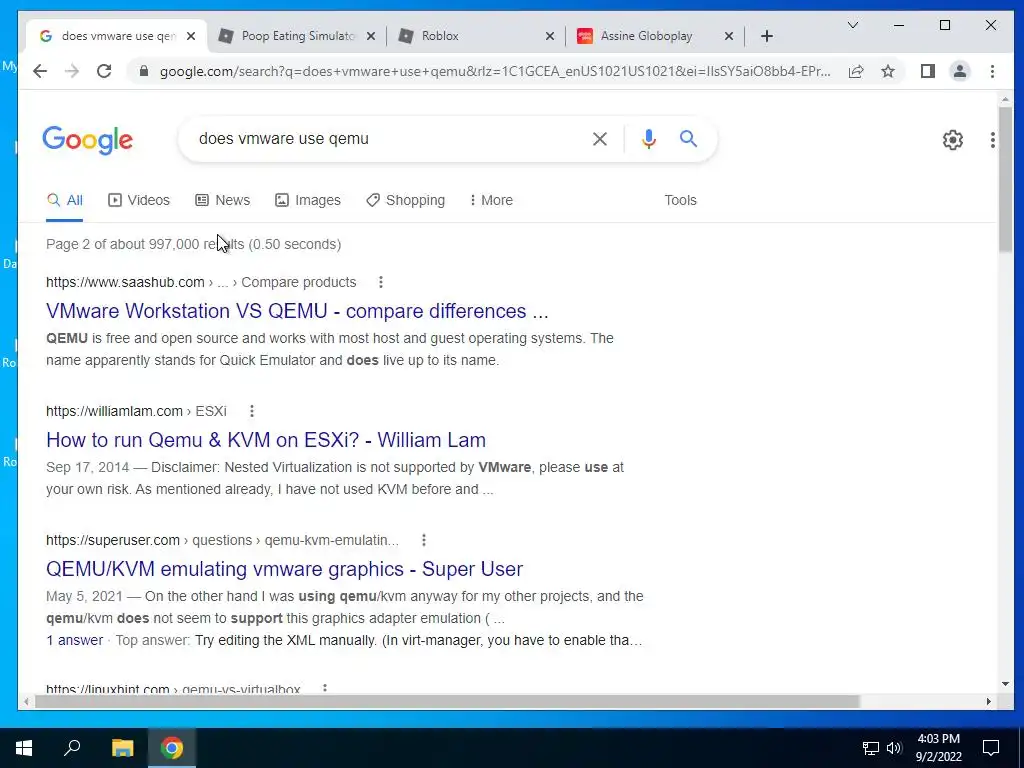Click the vertical scrollbar down arrow

pyautogui.click(x=1005, y=684)
